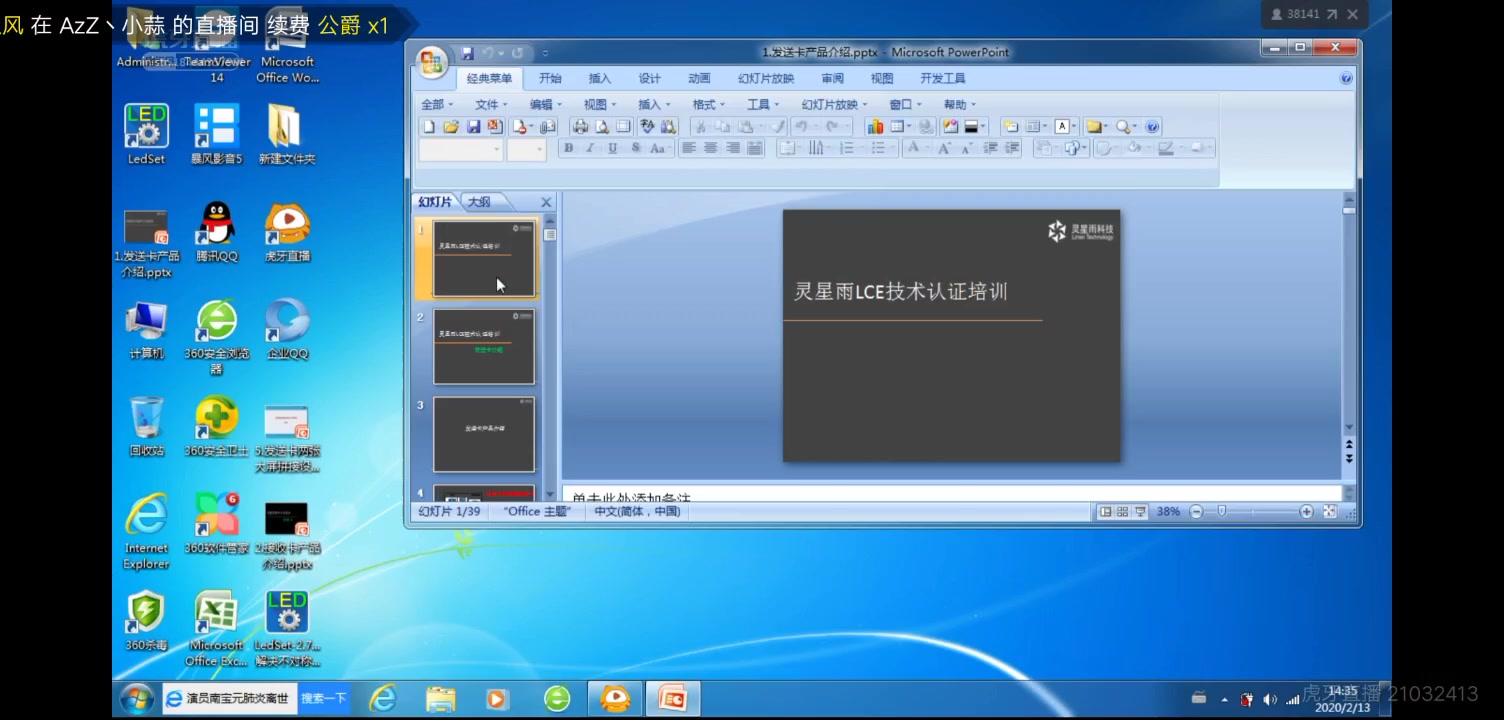Open the font name combo box
The image size is (1504, 720).
(x=461, y=149)
